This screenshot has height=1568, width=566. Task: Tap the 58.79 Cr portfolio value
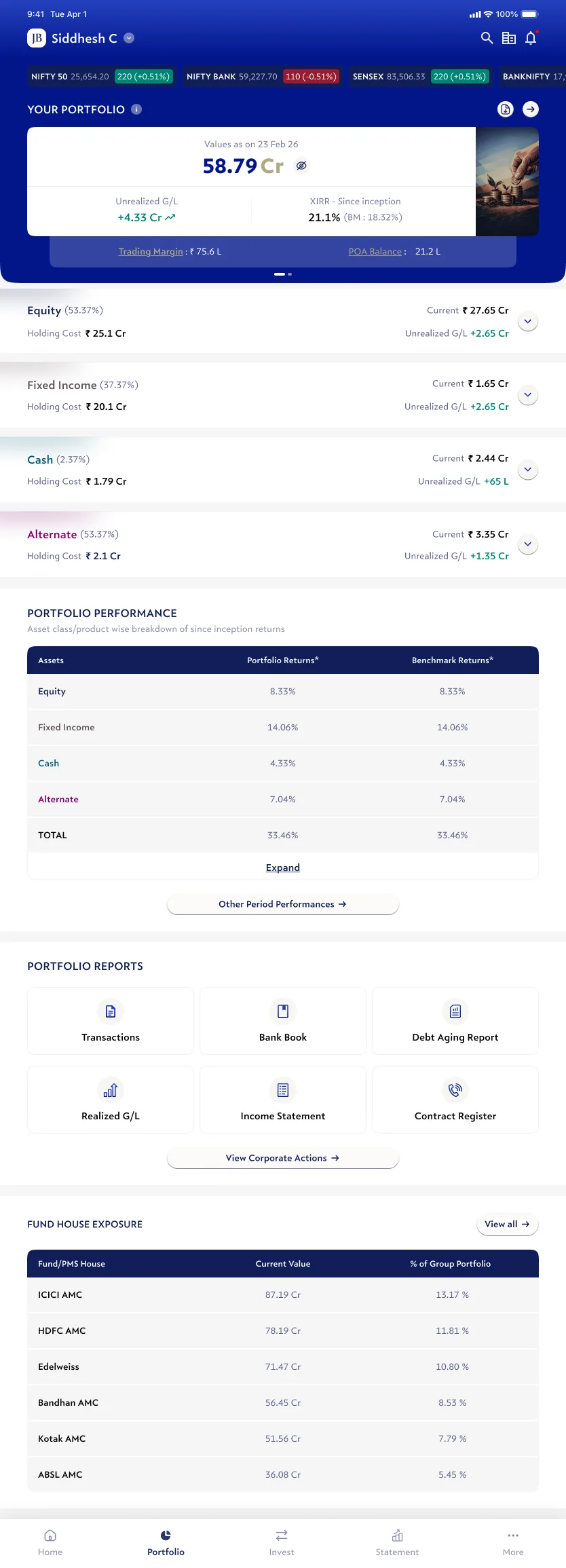pos(243,166)
